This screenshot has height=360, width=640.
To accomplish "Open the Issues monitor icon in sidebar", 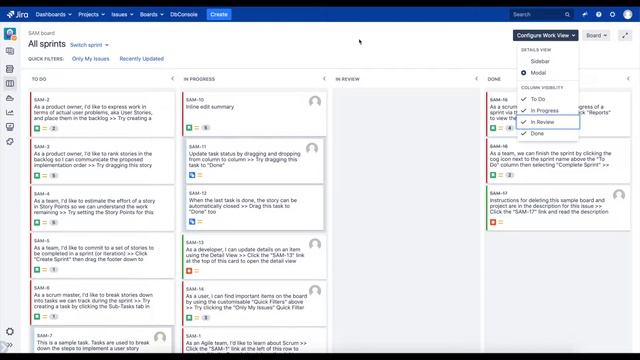I will tap(10, 127).
